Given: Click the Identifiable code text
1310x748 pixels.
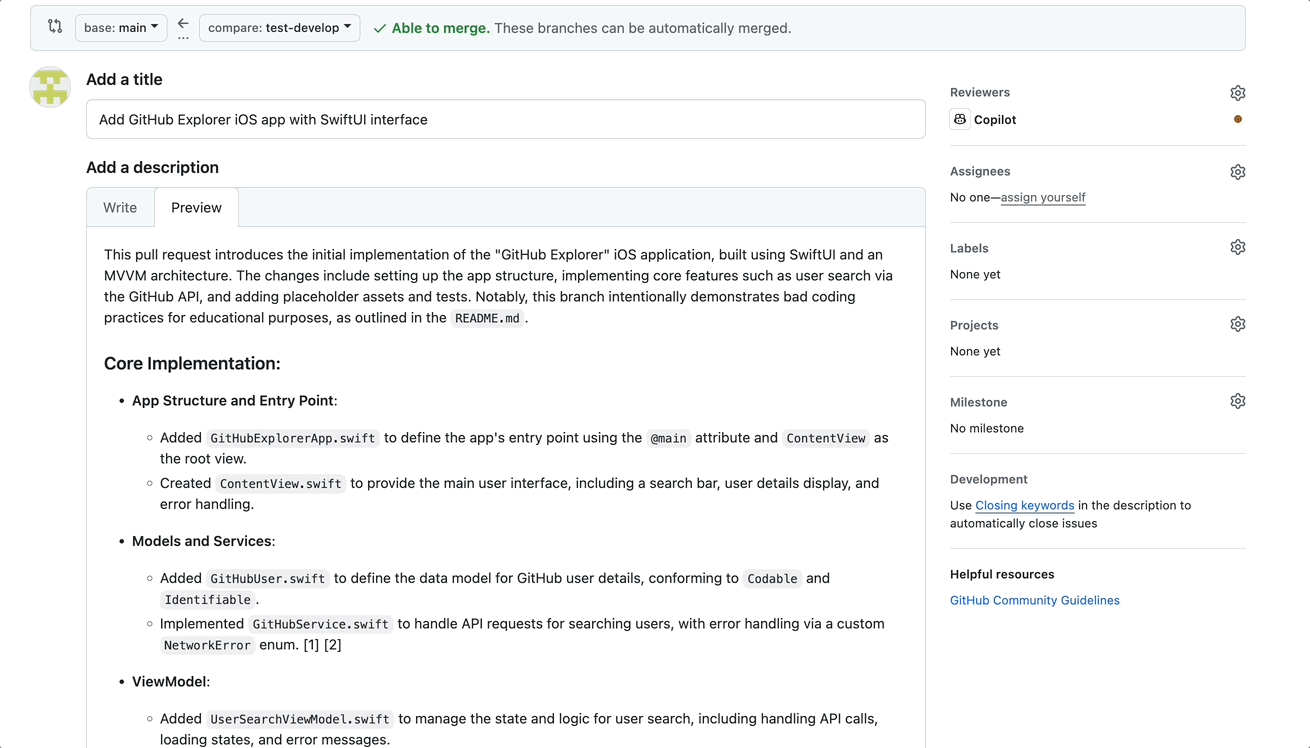Looking at the screenshot, I should click(x=208, y=600).
